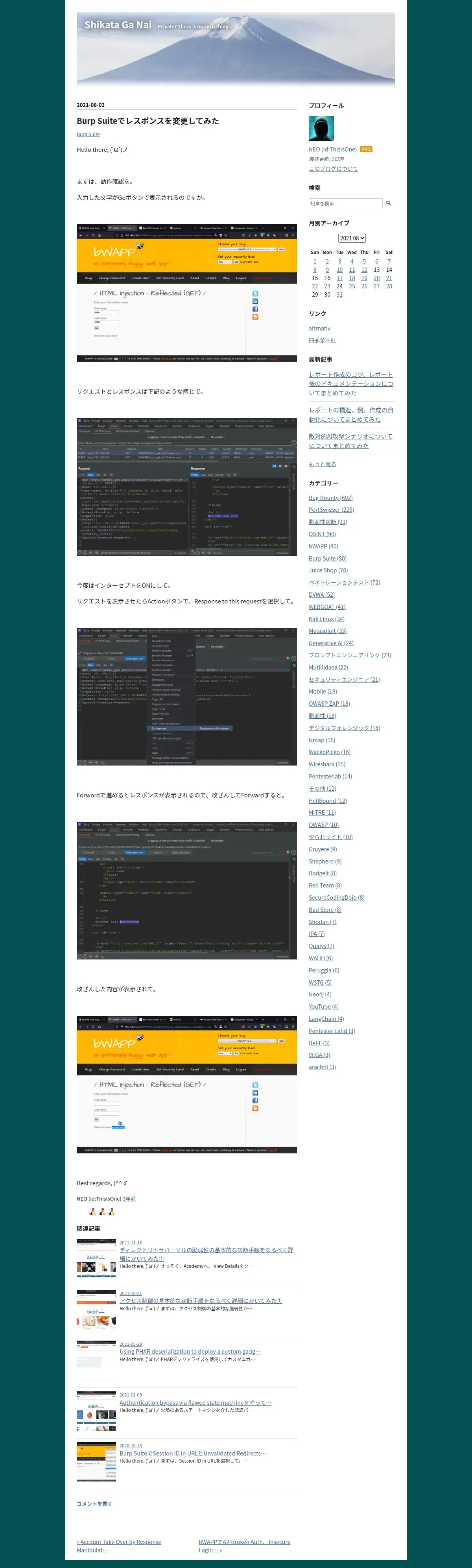The width and height of the screenshot is (472, 1568).
Task: Click the PRO badge next to NEO
Action: (x=366, y=149)
